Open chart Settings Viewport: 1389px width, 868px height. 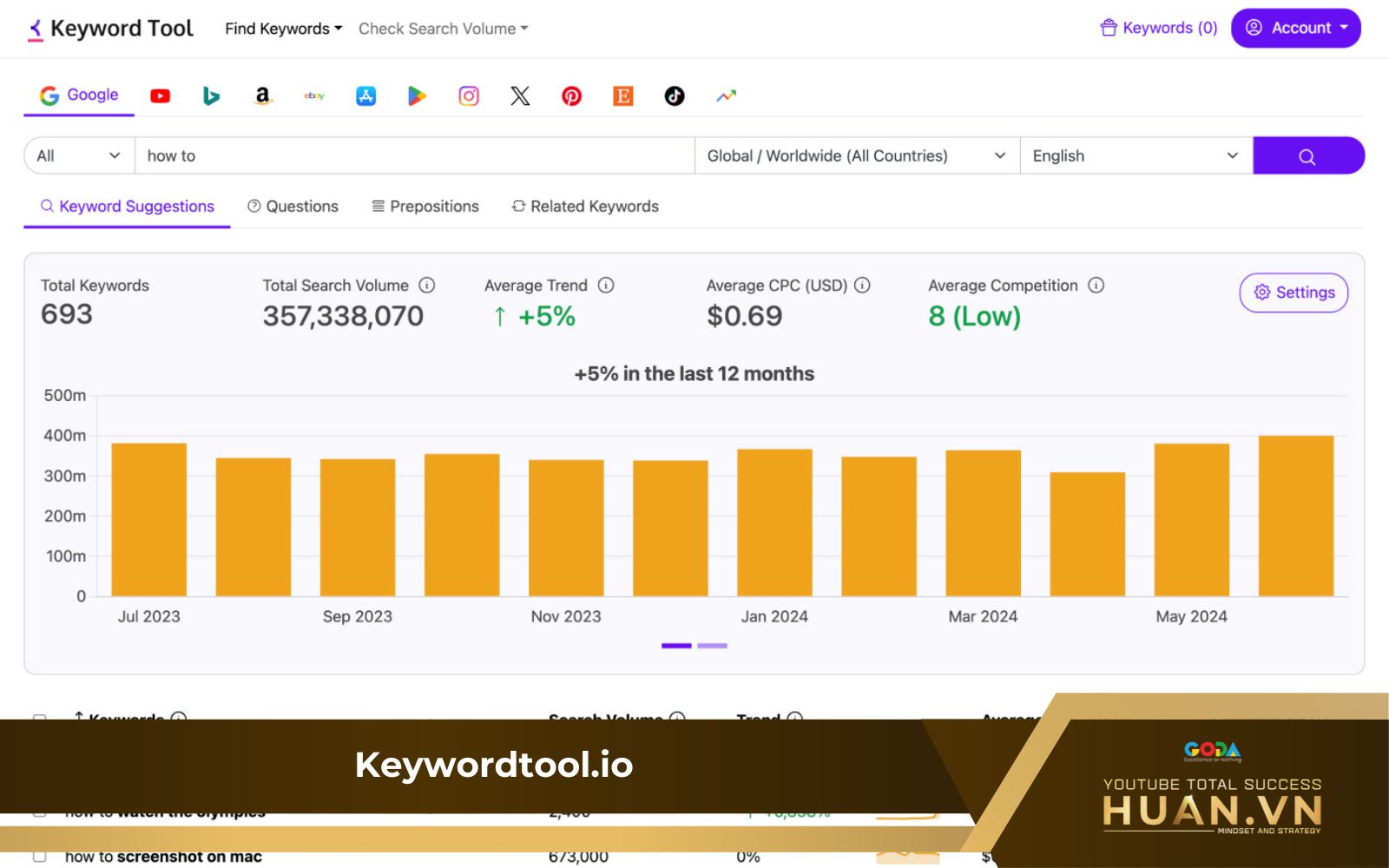click(1294, 293)
